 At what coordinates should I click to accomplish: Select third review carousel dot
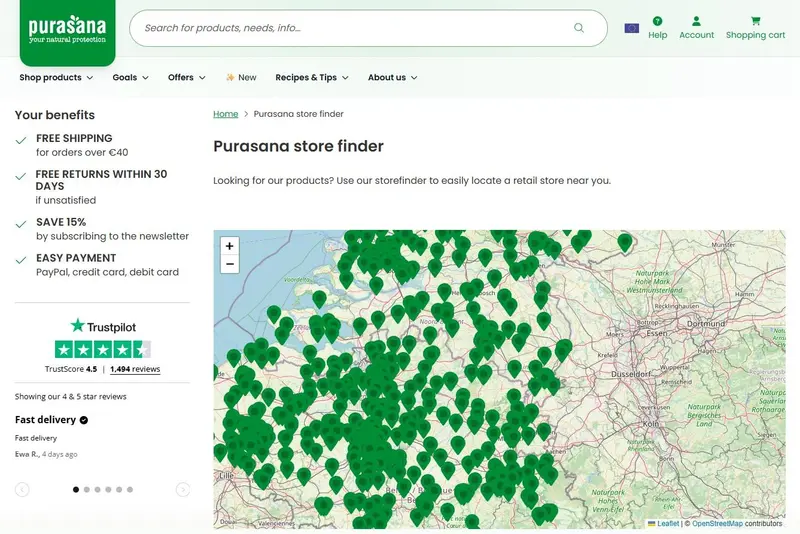click(x=97, y=490)
